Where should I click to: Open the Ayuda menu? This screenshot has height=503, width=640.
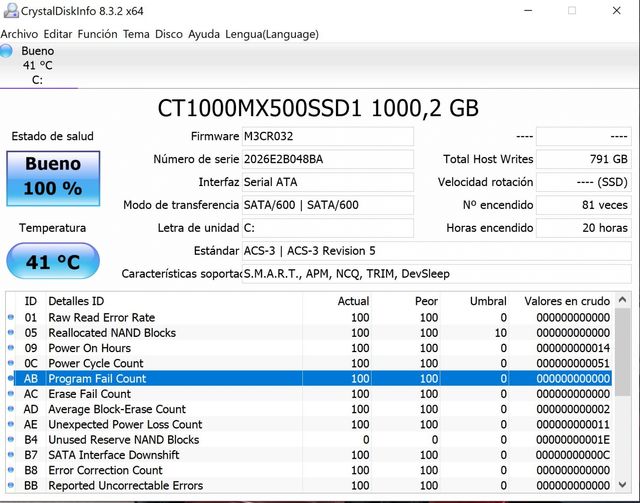(x=204, y=34)
